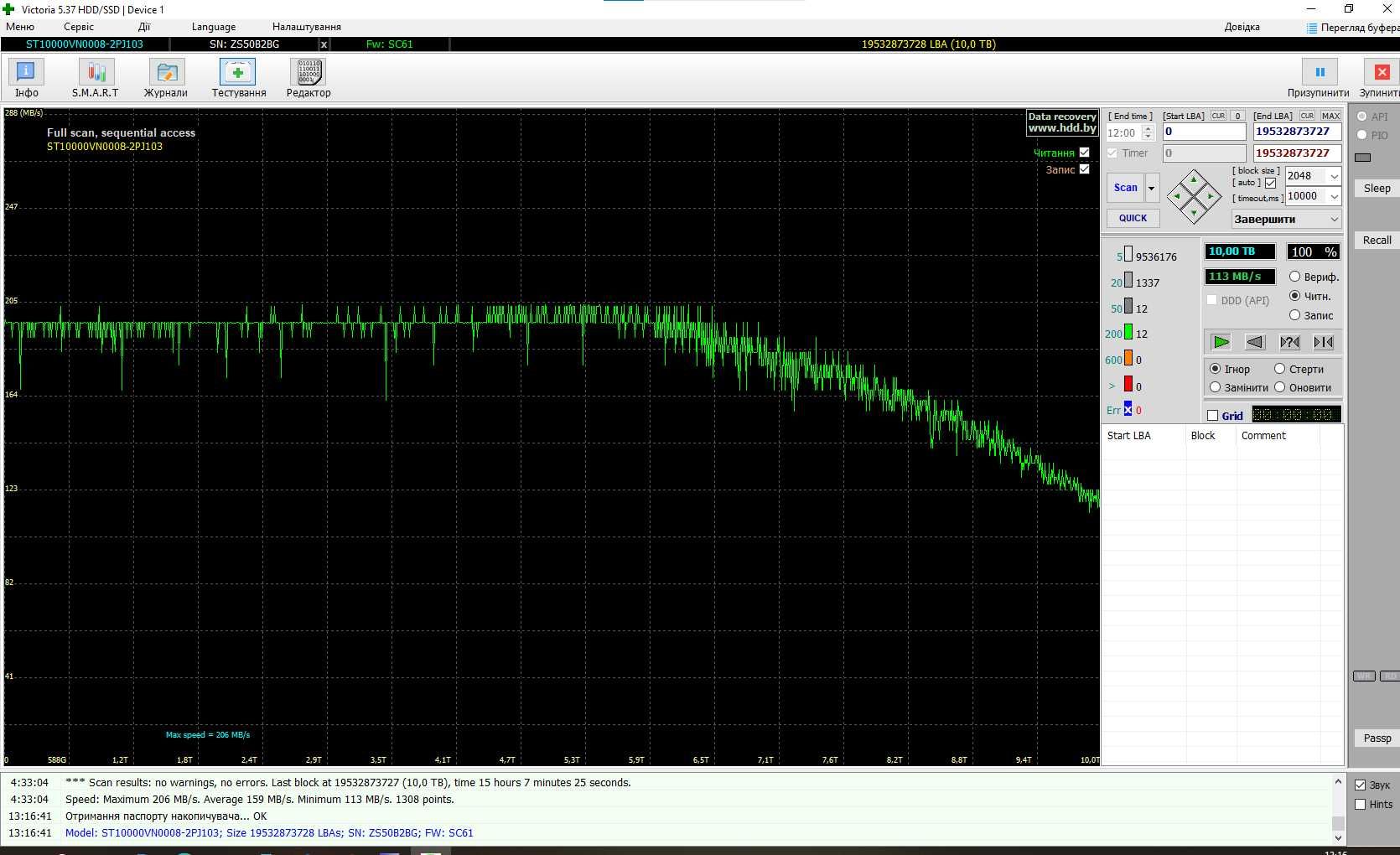Click the Start LBA input field

(1204, 132)
